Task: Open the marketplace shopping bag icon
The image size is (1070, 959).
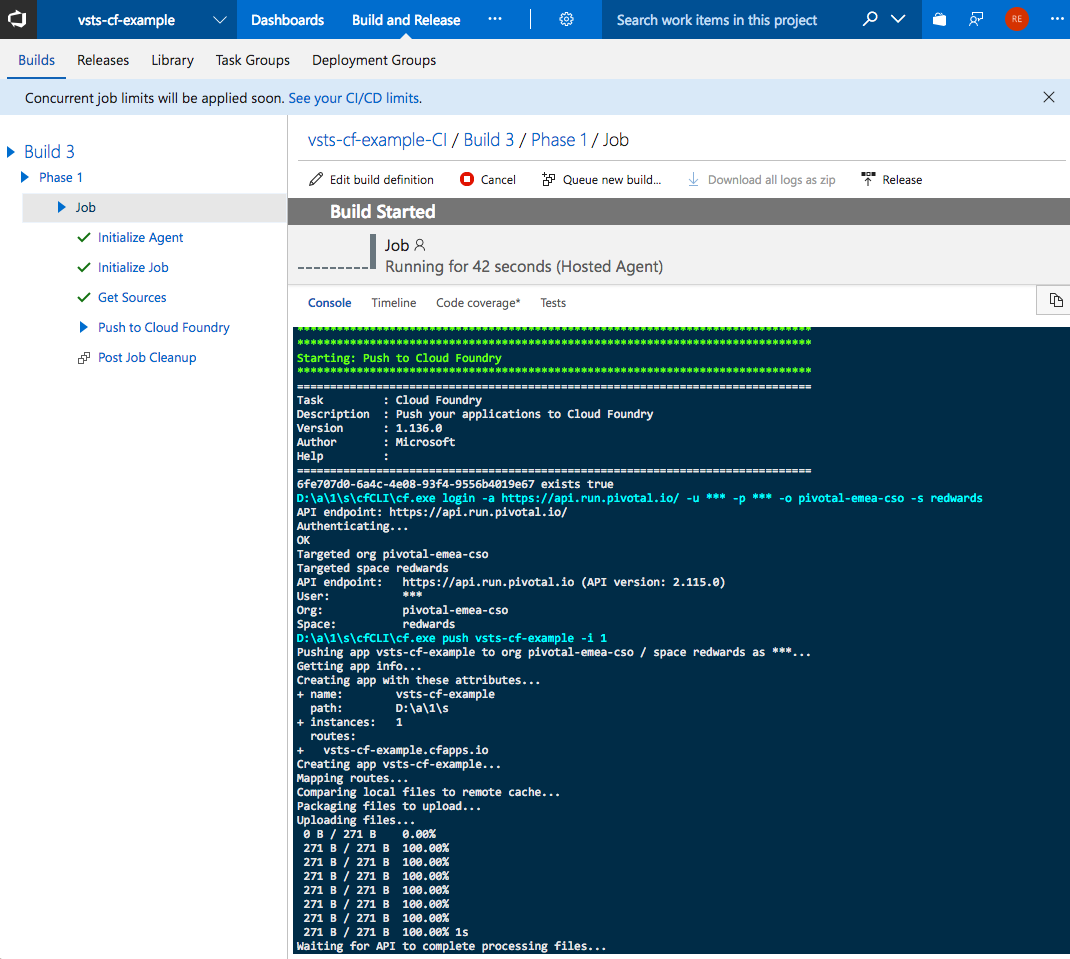Action: (939, 20)
